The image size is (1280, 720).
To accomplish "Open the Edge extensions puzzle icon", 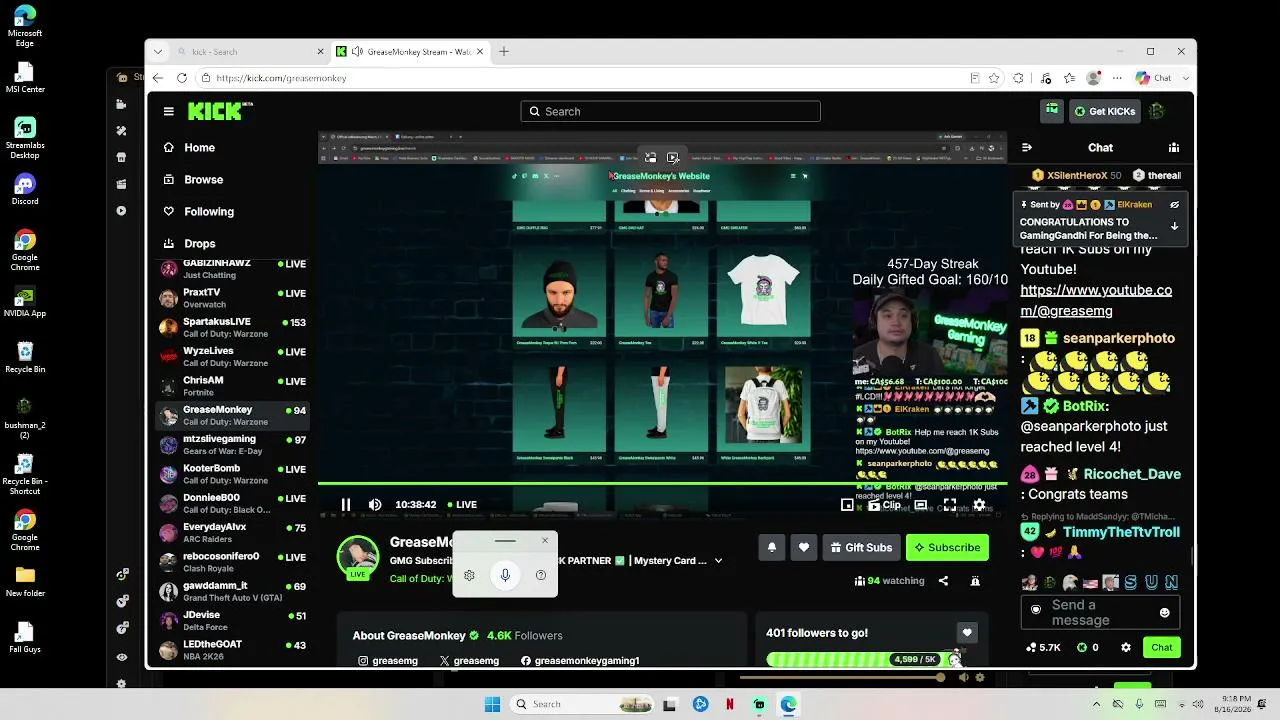I will click(x=1018, y=78).
